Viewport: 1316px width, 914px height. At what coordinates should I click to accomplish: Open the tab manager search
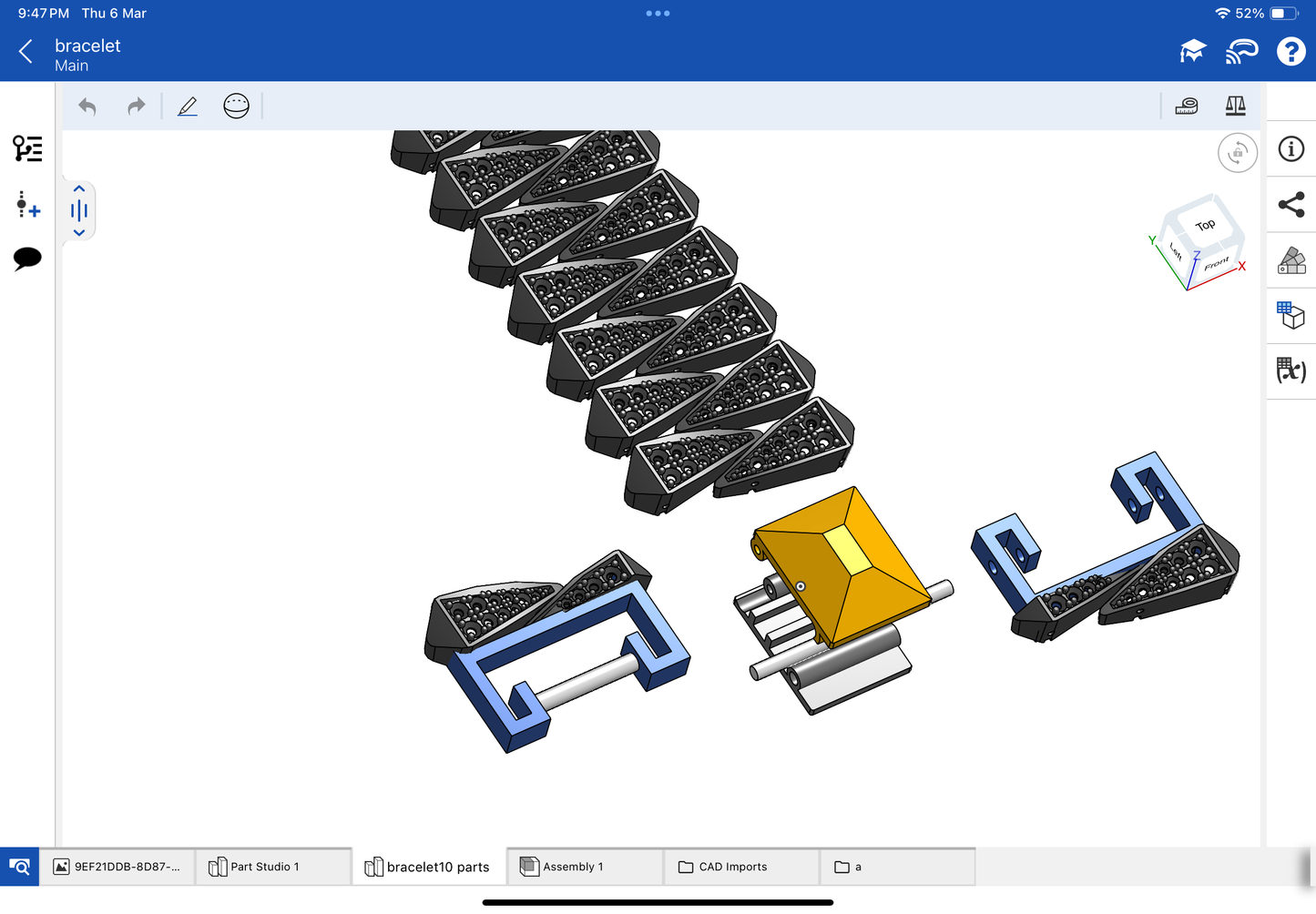[19, 867]
